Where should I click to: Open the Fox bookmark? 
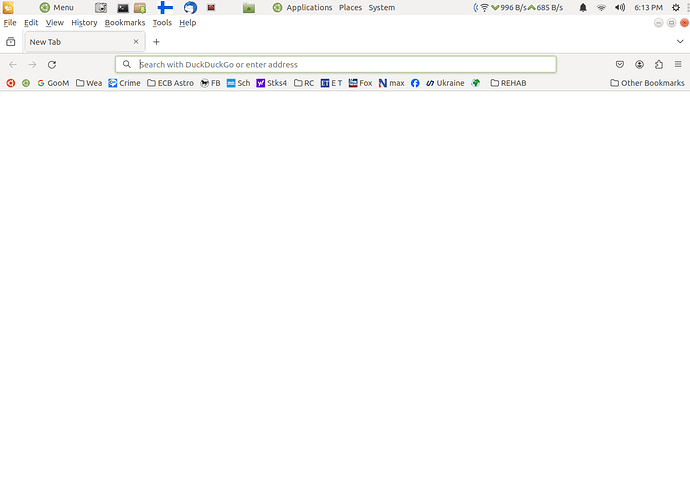coord(360,83)
